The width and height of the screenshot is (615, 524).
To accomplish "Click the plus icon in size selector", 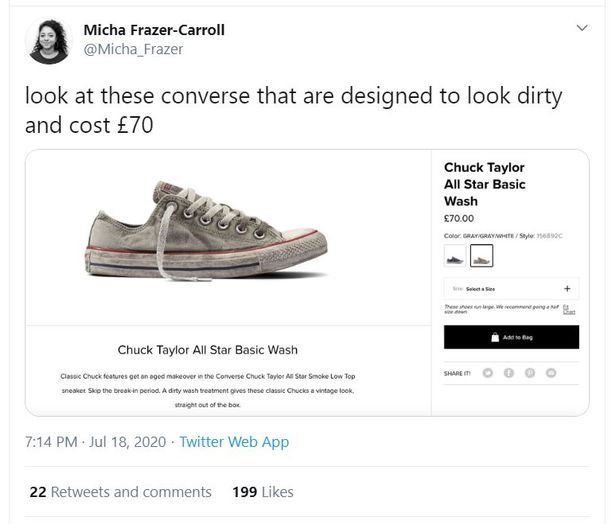I will click(x=567, y=288).
